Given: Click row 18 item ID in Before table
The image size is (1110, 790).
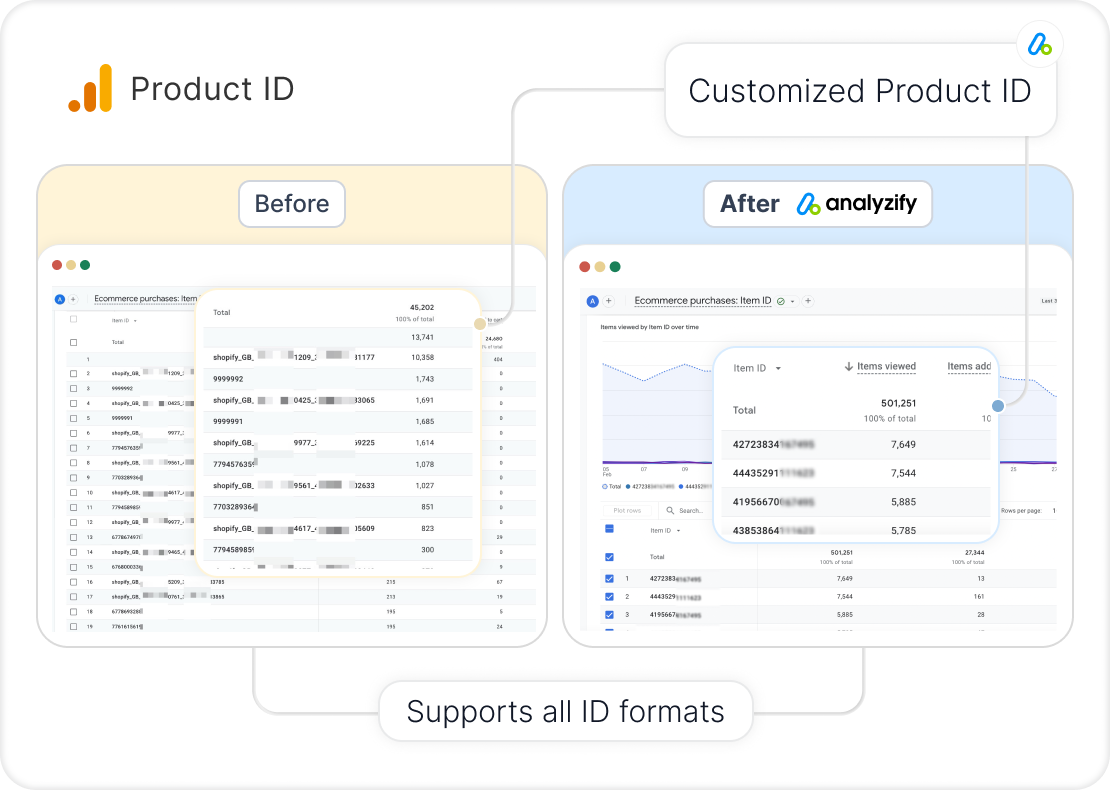Looking at the screenshot, I should pos(127,612).
